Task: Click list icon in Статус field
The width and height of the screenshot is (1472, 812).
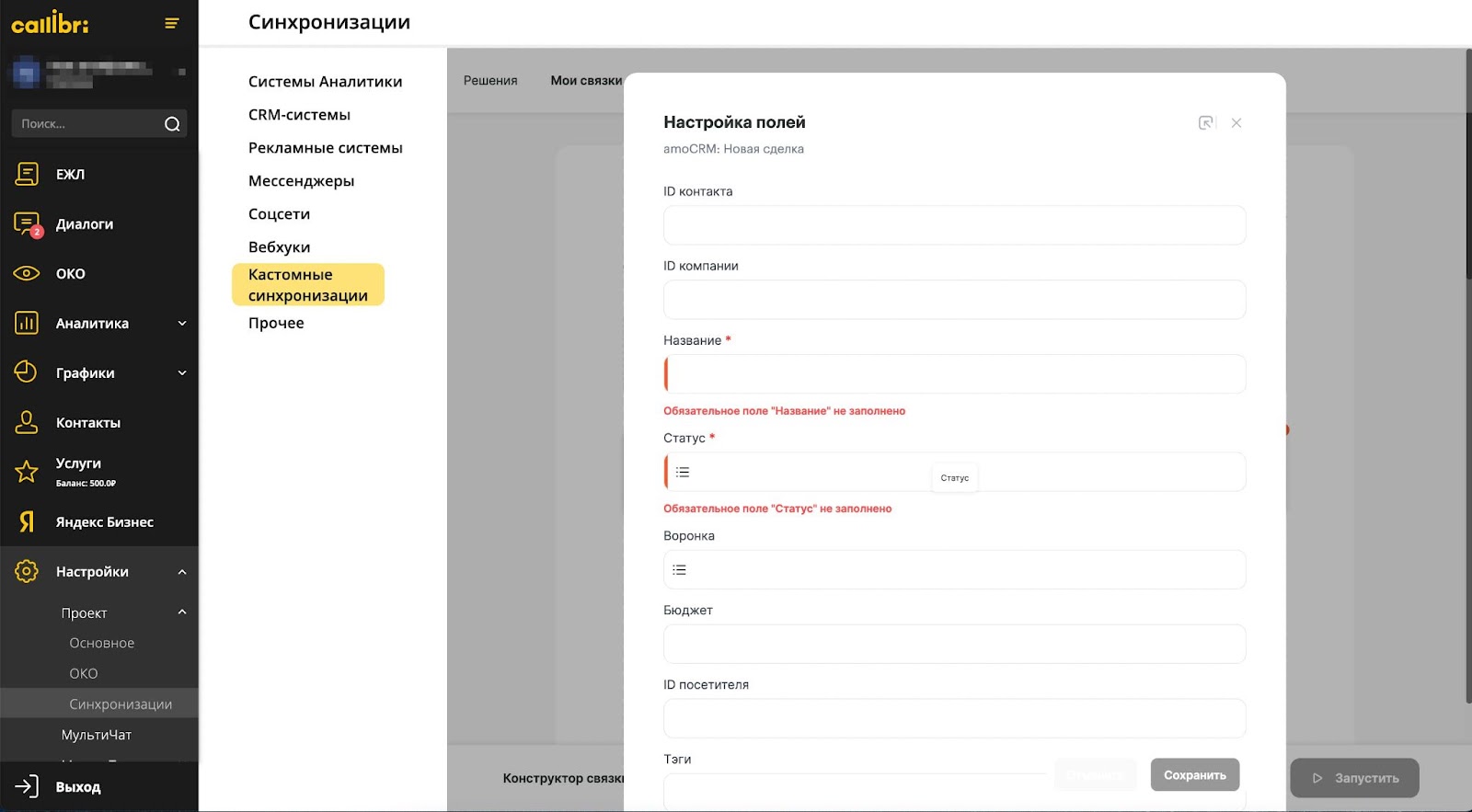Action: pyautogui.click(x=683, y=472)
